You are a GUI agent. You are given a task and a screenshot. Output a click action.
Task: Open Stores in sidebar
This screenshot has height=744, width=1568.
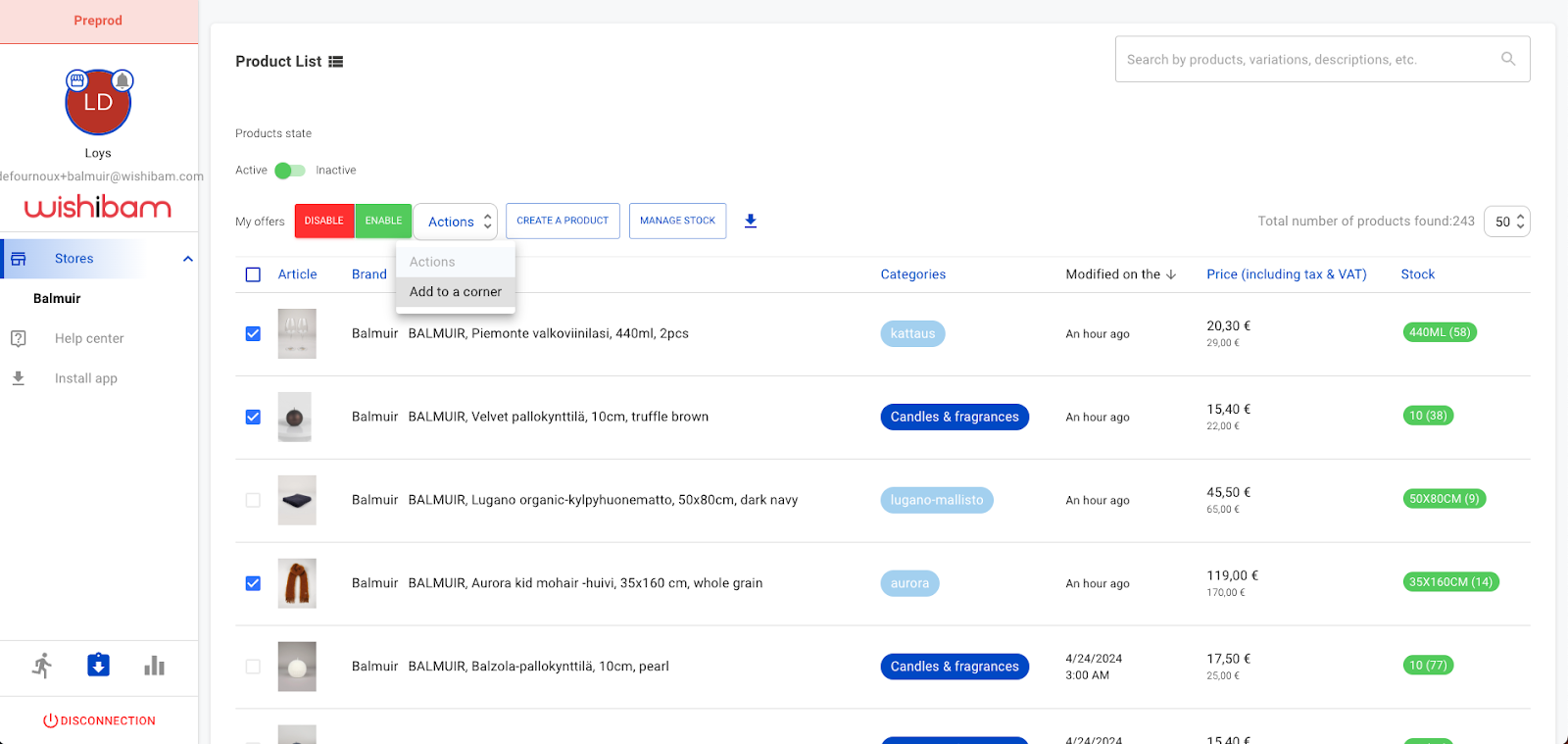click(x=74, y=259)
